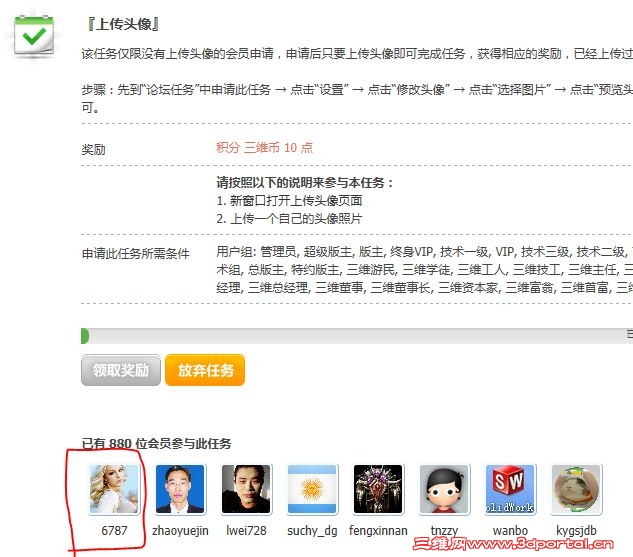This screenshot has width=633, height=557.
Task: Open the suchy_dg username link
Action: (x=312, y=531)
